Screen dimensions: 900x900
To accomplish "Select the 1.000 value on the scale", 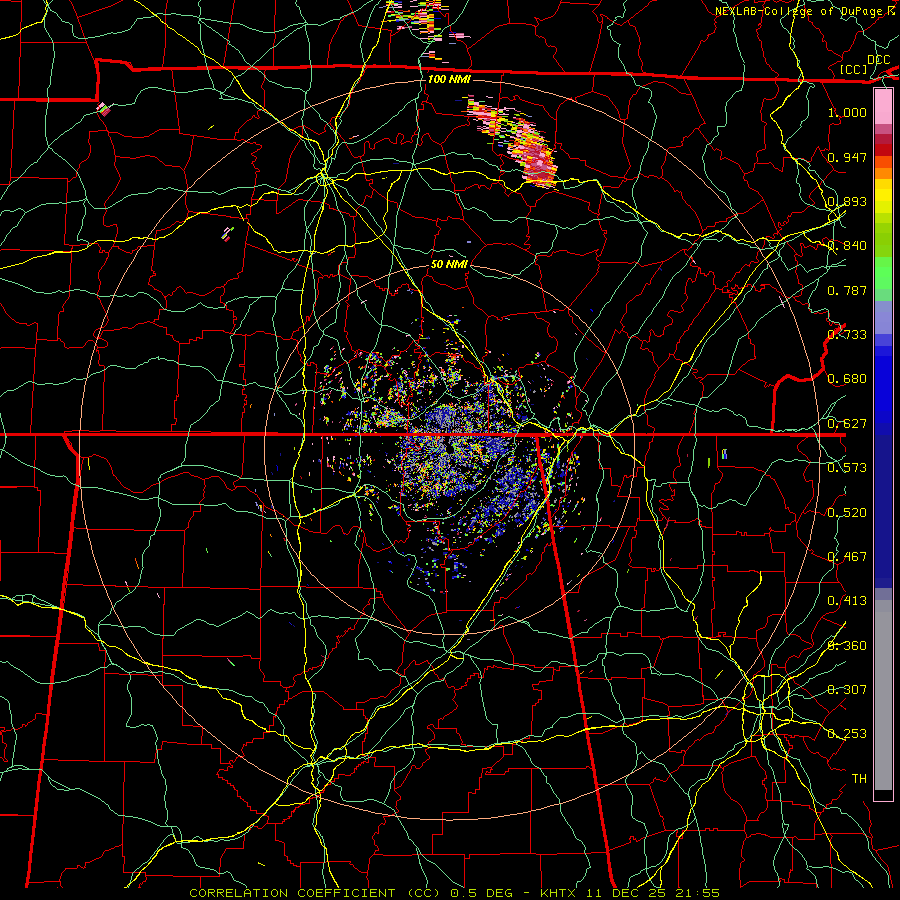I will [847, 112].
